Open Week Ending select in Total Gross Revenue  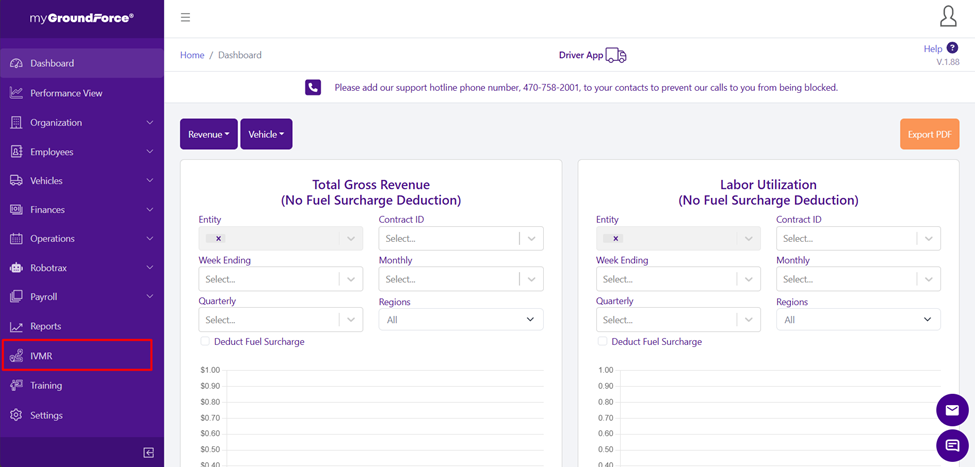280,279
